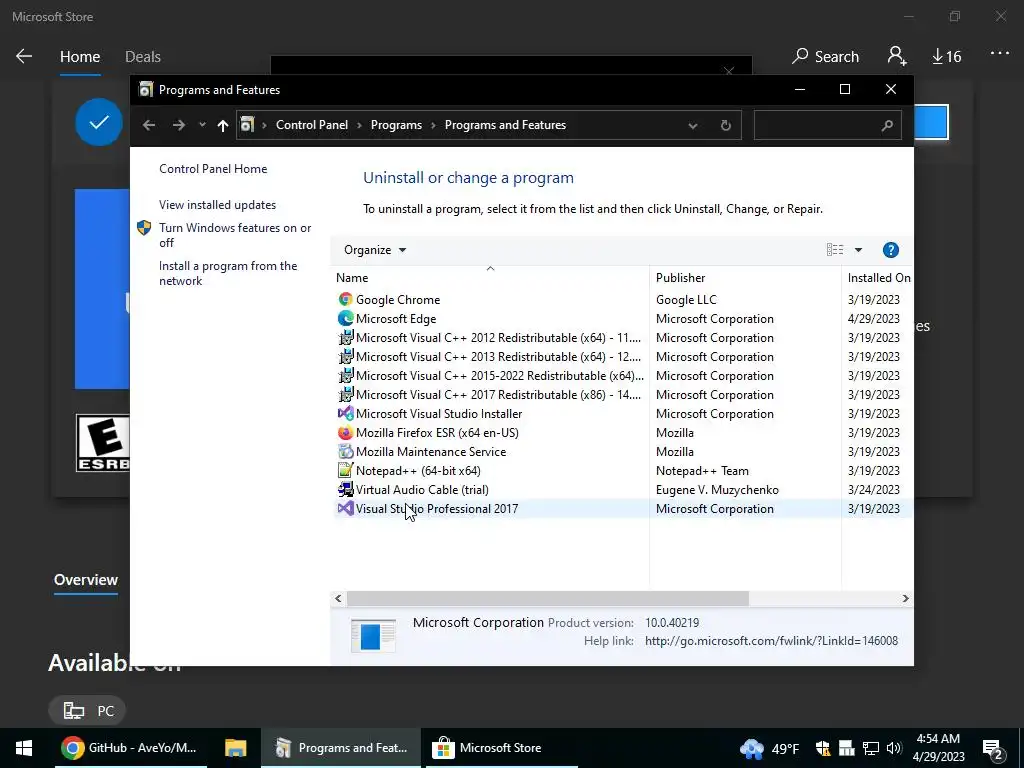Switch to Microsoft Store Deals tab
Viewport: 1024px width, 768px height.
[x=142, y=57]
